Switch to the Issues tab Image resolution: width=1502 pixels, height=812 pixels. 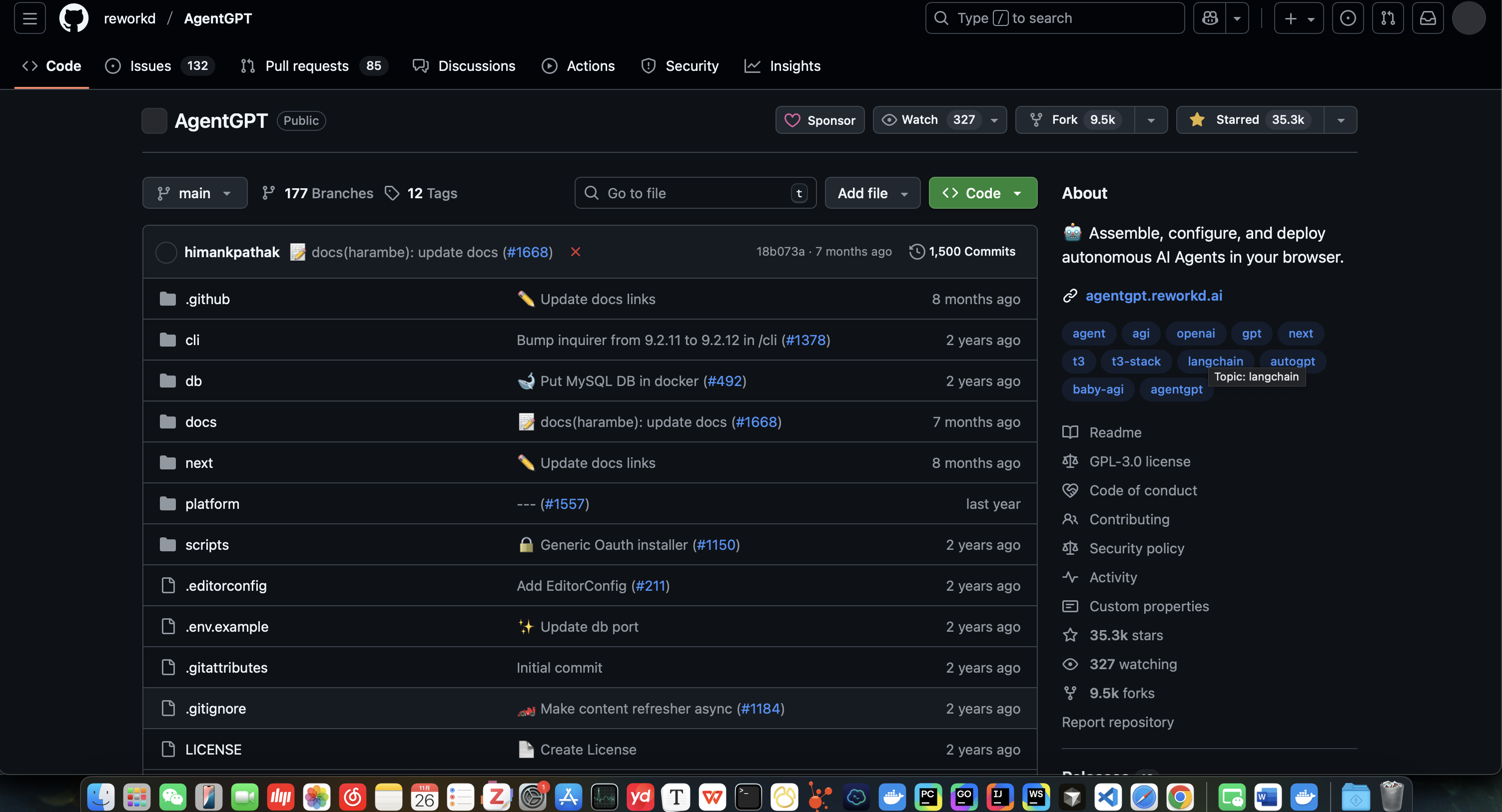point(150,66)
